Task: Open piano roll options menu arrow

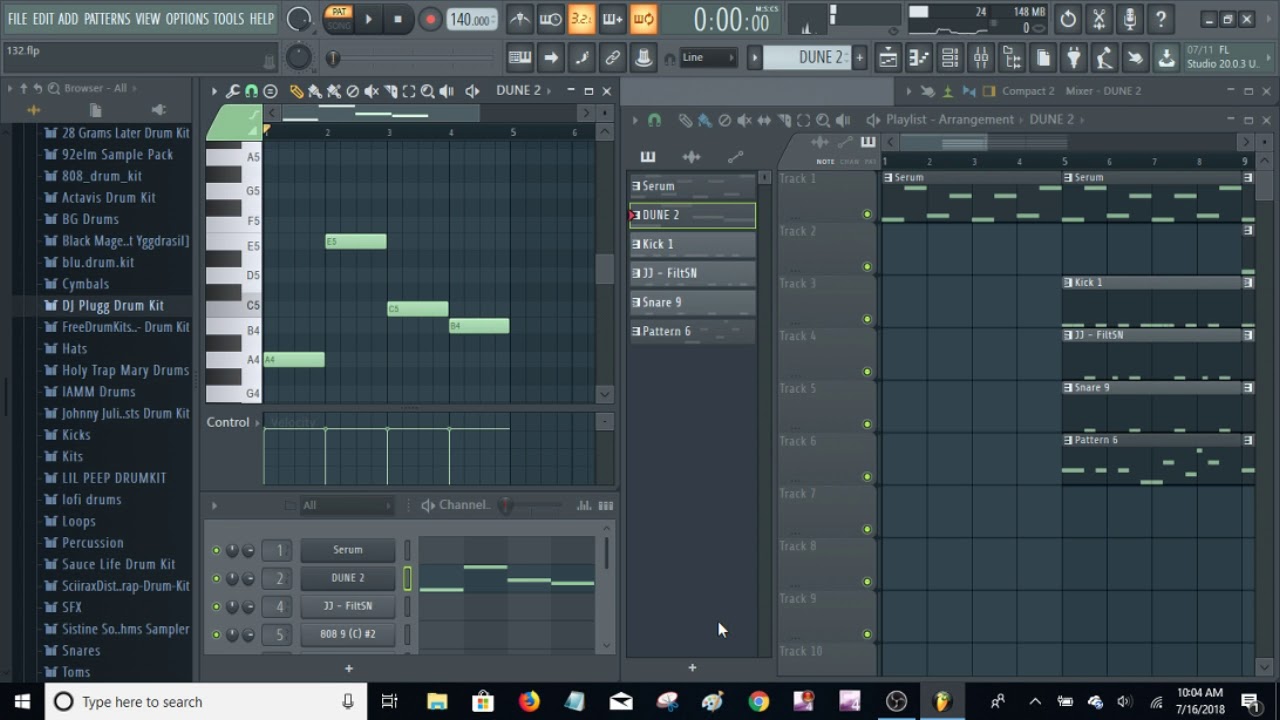Action: [x=213, y=91]
